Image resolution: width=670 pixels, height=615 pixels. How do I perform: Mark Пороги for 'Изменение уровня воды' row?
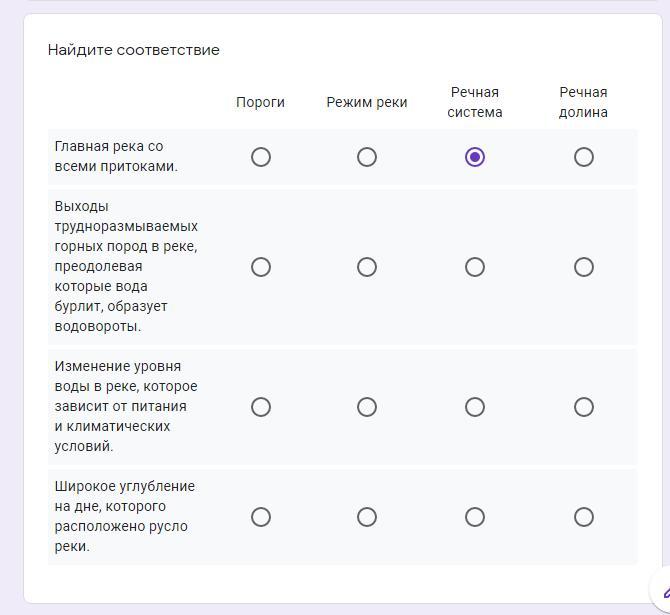pos(261,407)
